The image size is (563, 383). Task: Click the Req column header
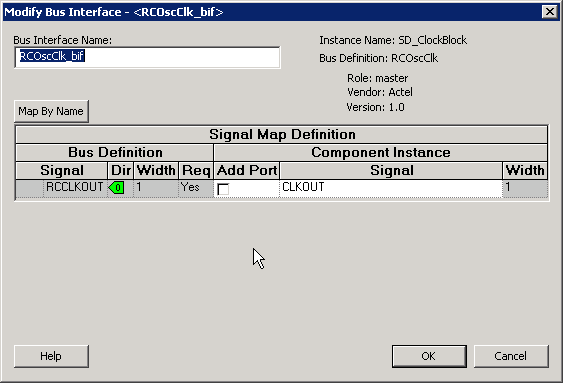click(196, 171)
